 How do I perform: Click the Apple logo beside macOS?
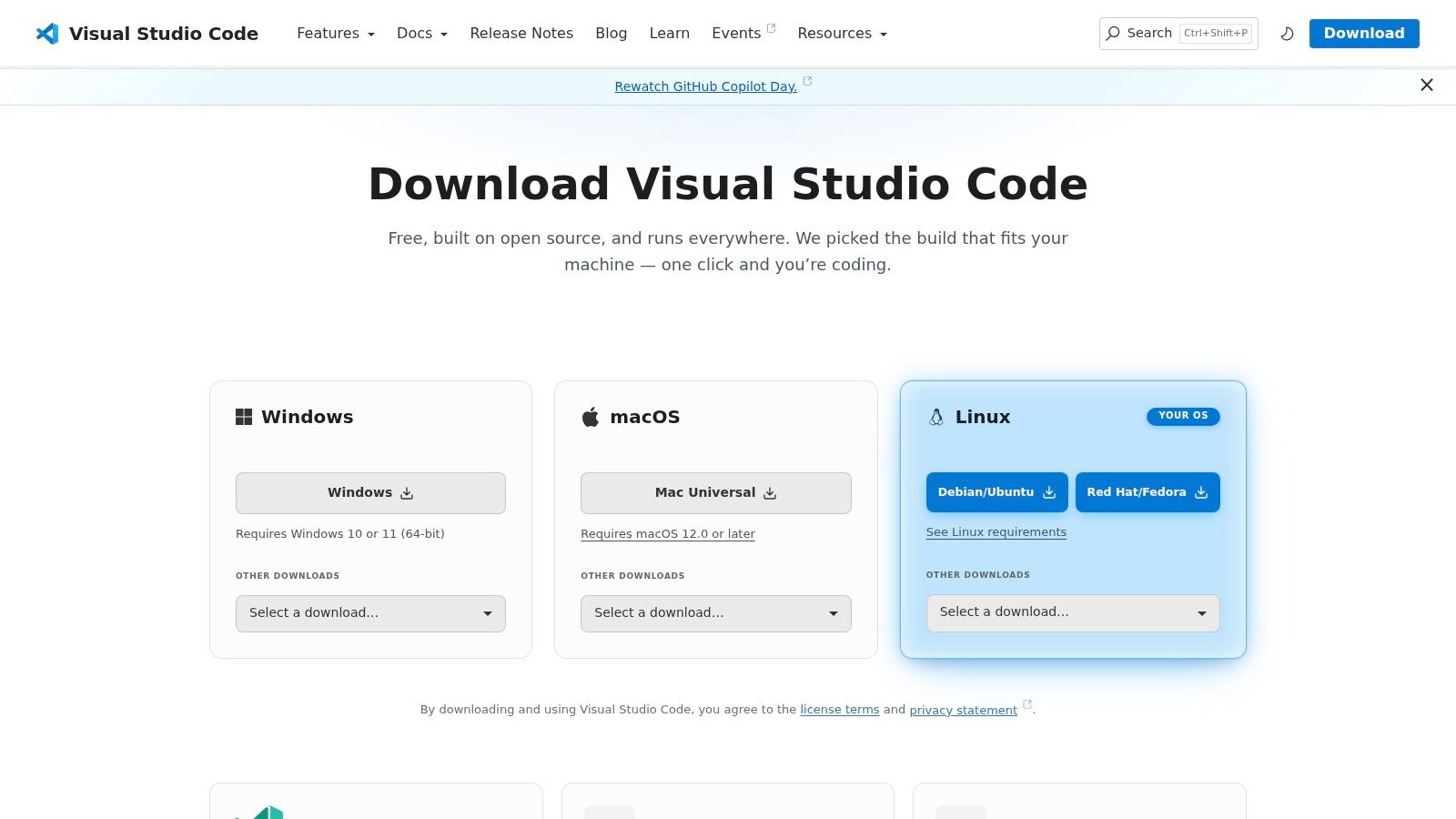pos(591,417)
